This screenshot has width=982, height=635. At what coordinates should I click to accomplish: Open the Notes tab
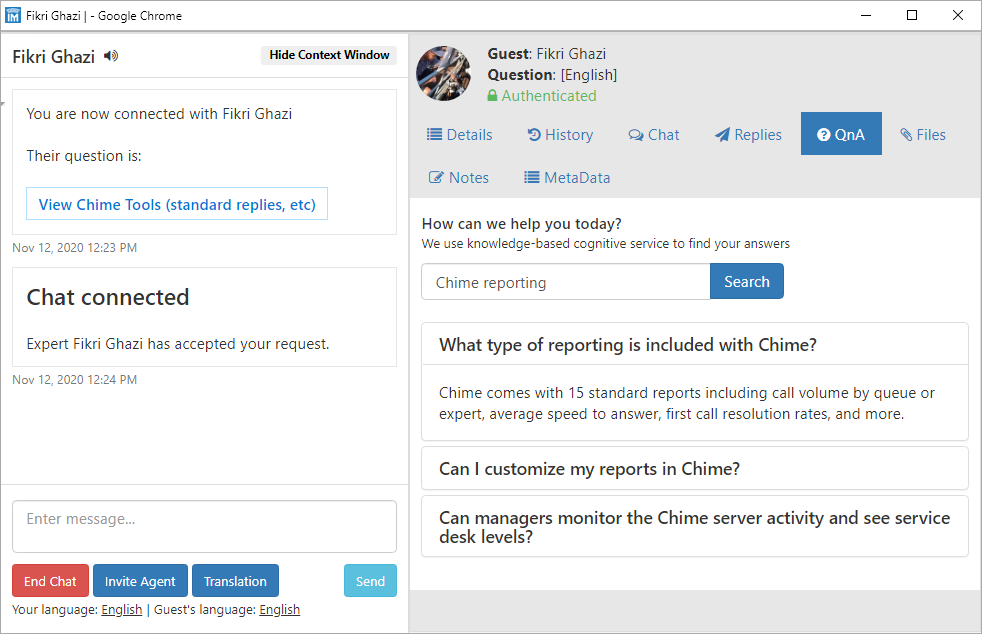459,178
